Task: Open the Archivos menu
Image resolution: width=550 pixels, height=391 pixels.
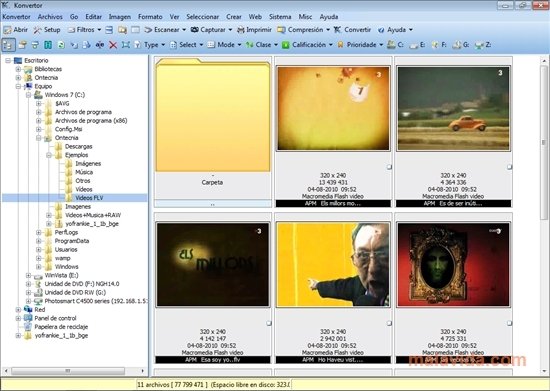Action: click(x=50, y=17)
